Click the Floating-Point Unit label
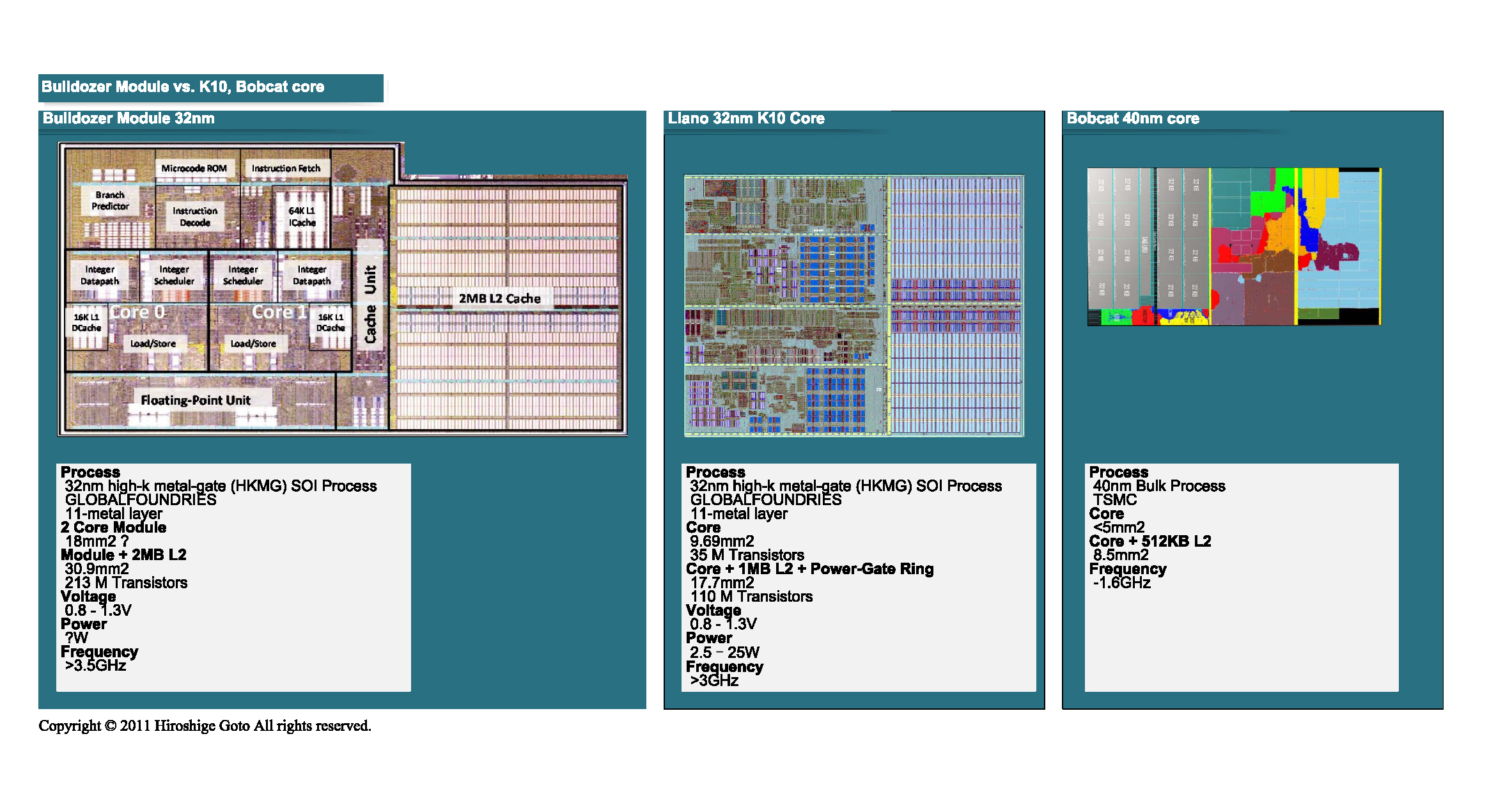 [196, 400]
